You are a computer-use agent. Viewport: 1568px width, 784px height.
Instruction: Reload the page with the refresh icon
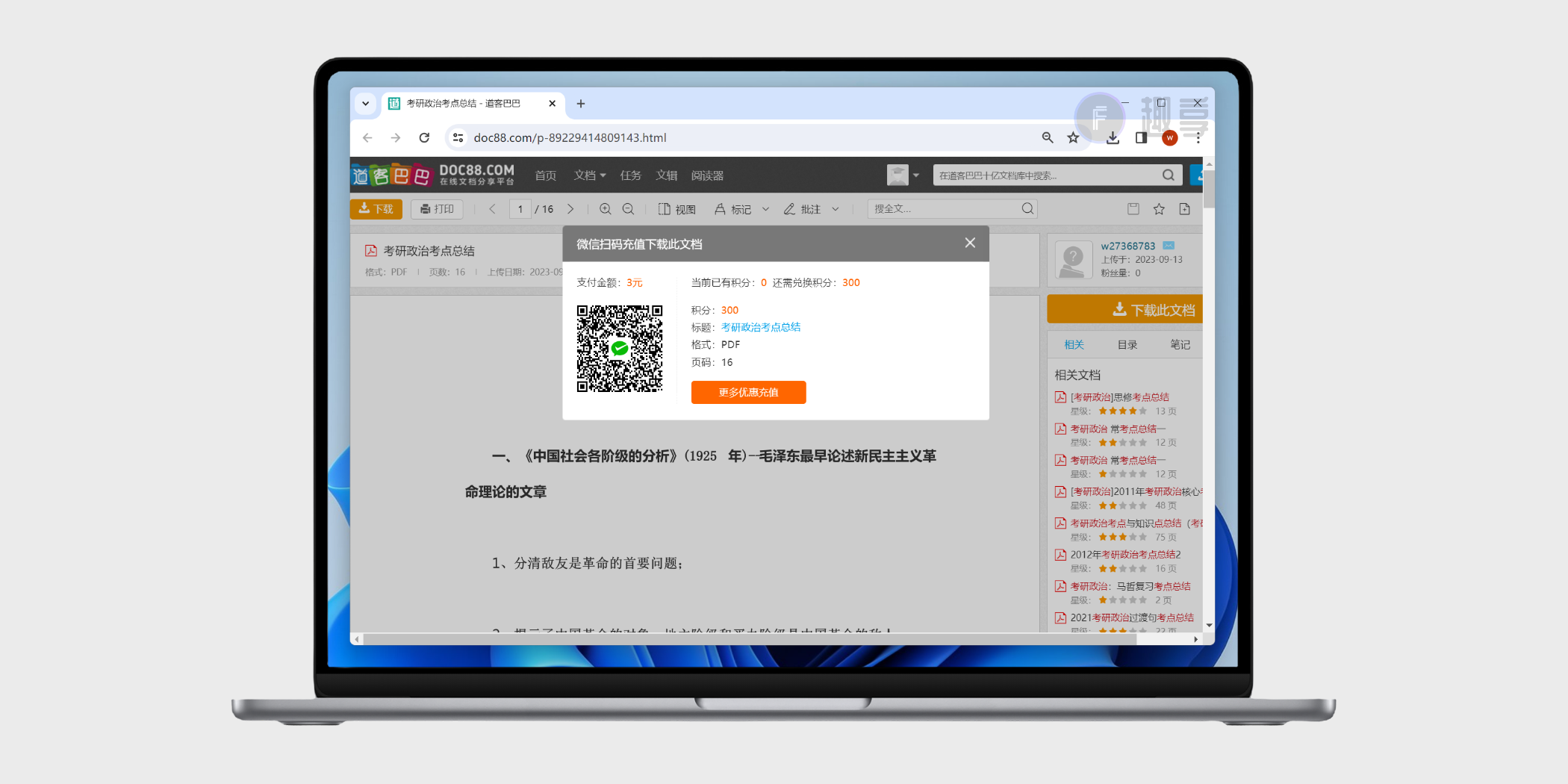(424, 137)
